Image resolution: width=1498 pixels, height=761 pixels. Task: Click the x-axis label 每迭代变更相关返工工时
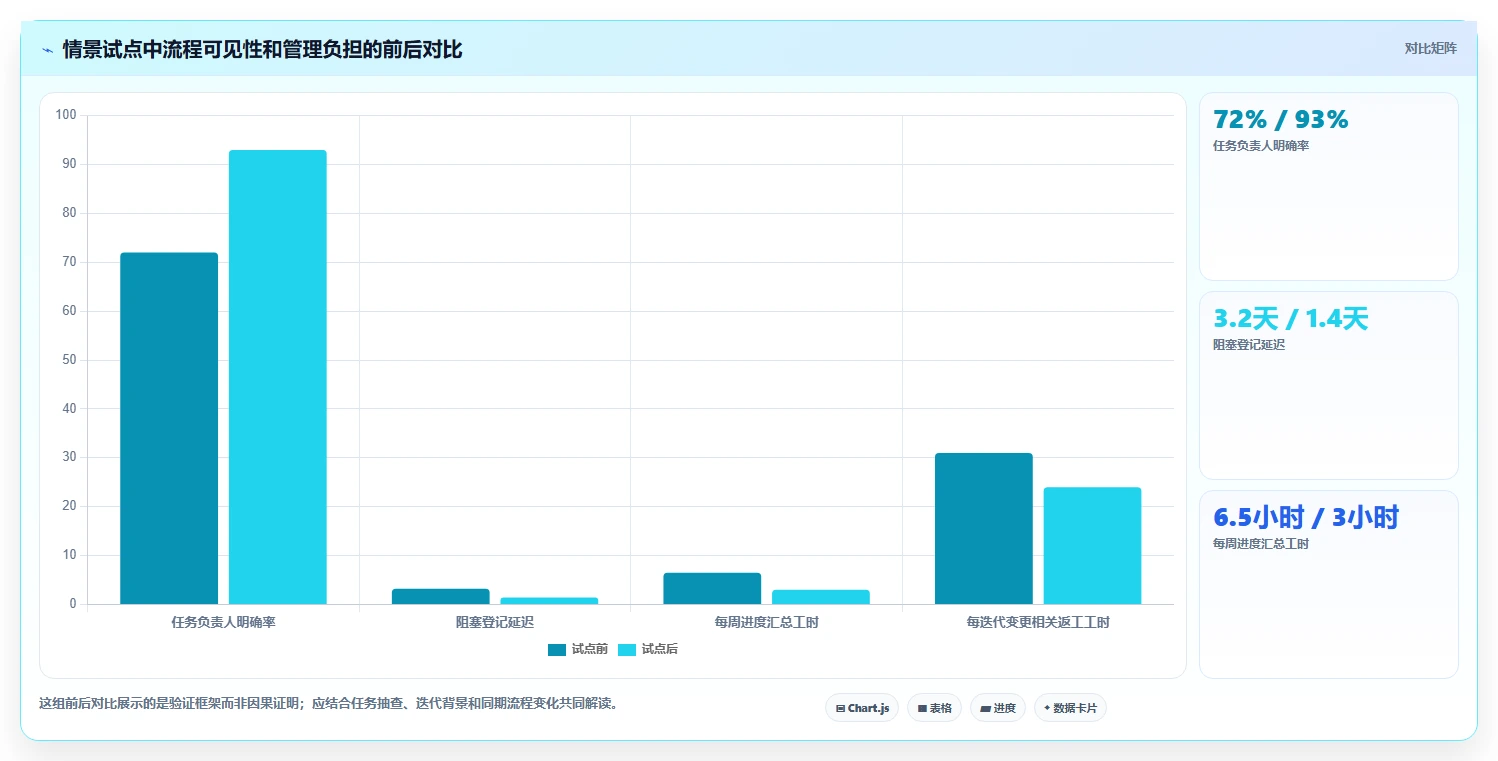coord(1038,622)
